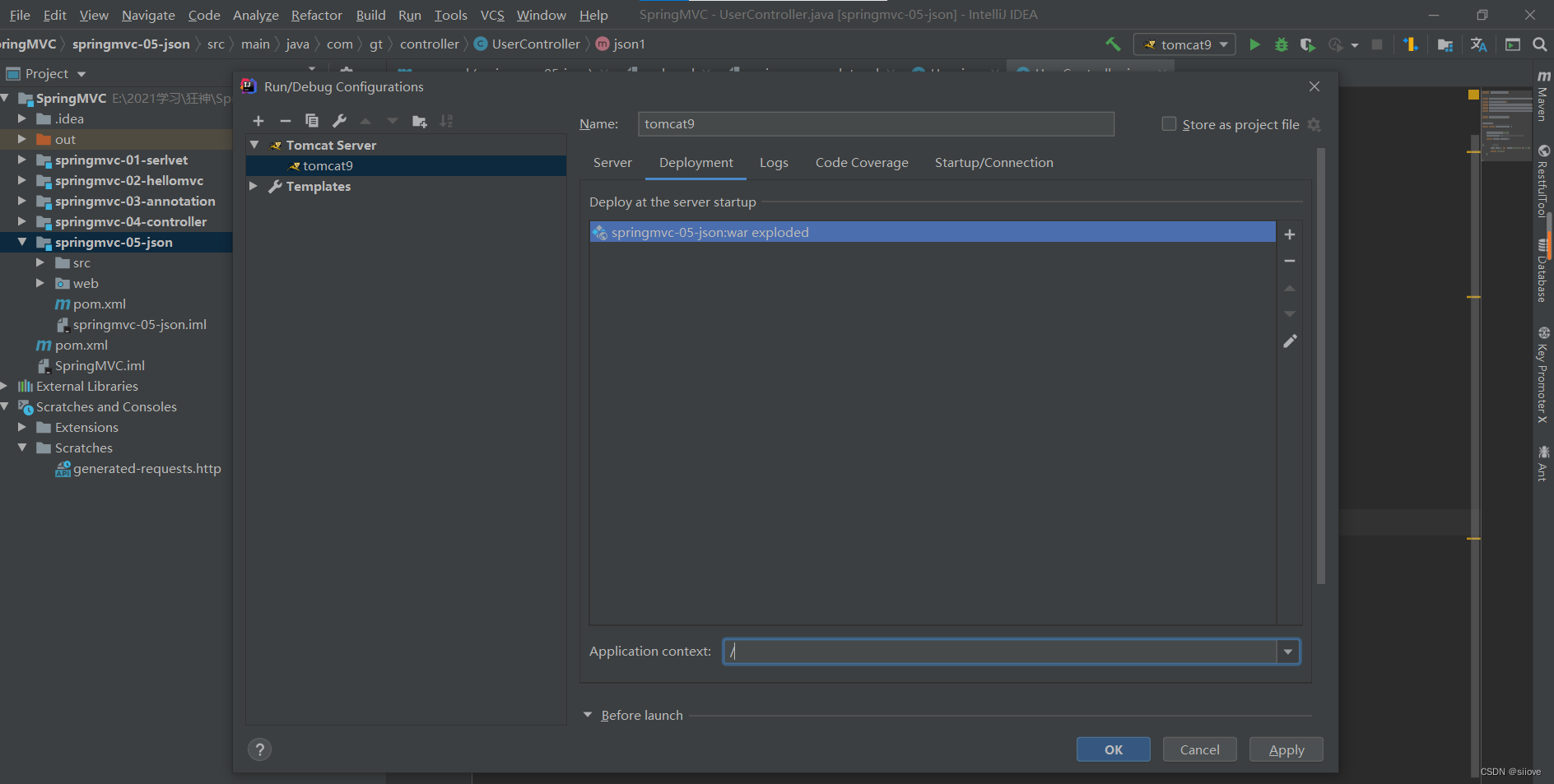This screenshot has height=784, width=1554.
Task: Open gear next to Store as project file
Action: [1314, 124]
